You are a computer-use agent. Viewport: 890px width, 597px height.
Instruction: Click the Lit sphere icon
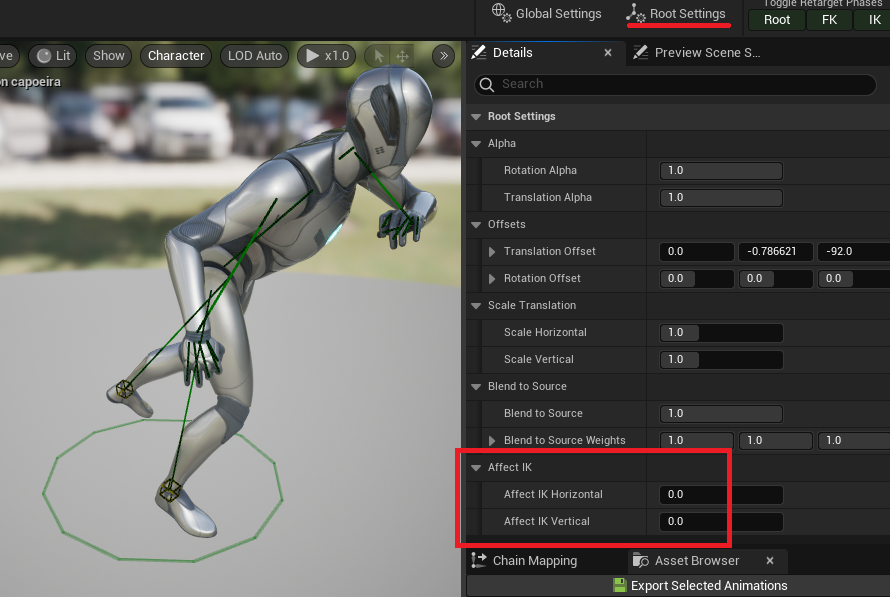click(44, 56)
